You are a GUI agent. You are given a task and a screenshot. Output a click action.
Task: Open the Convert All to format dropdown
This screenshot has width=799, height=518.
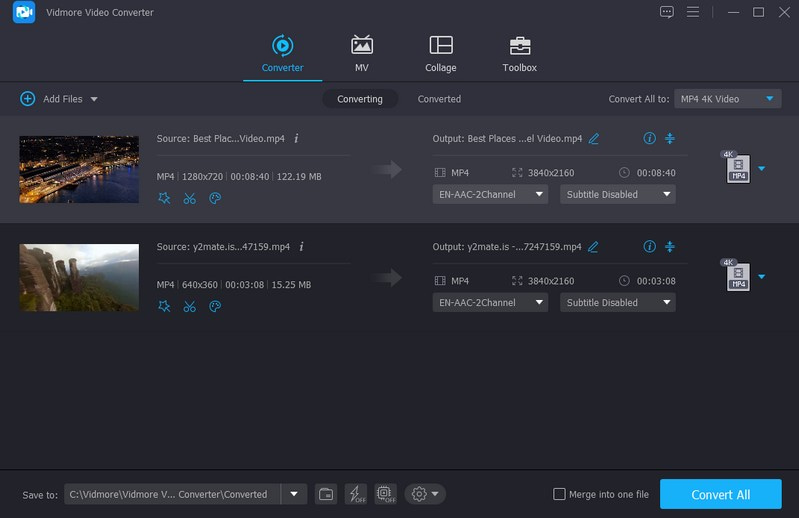[727, 99]
